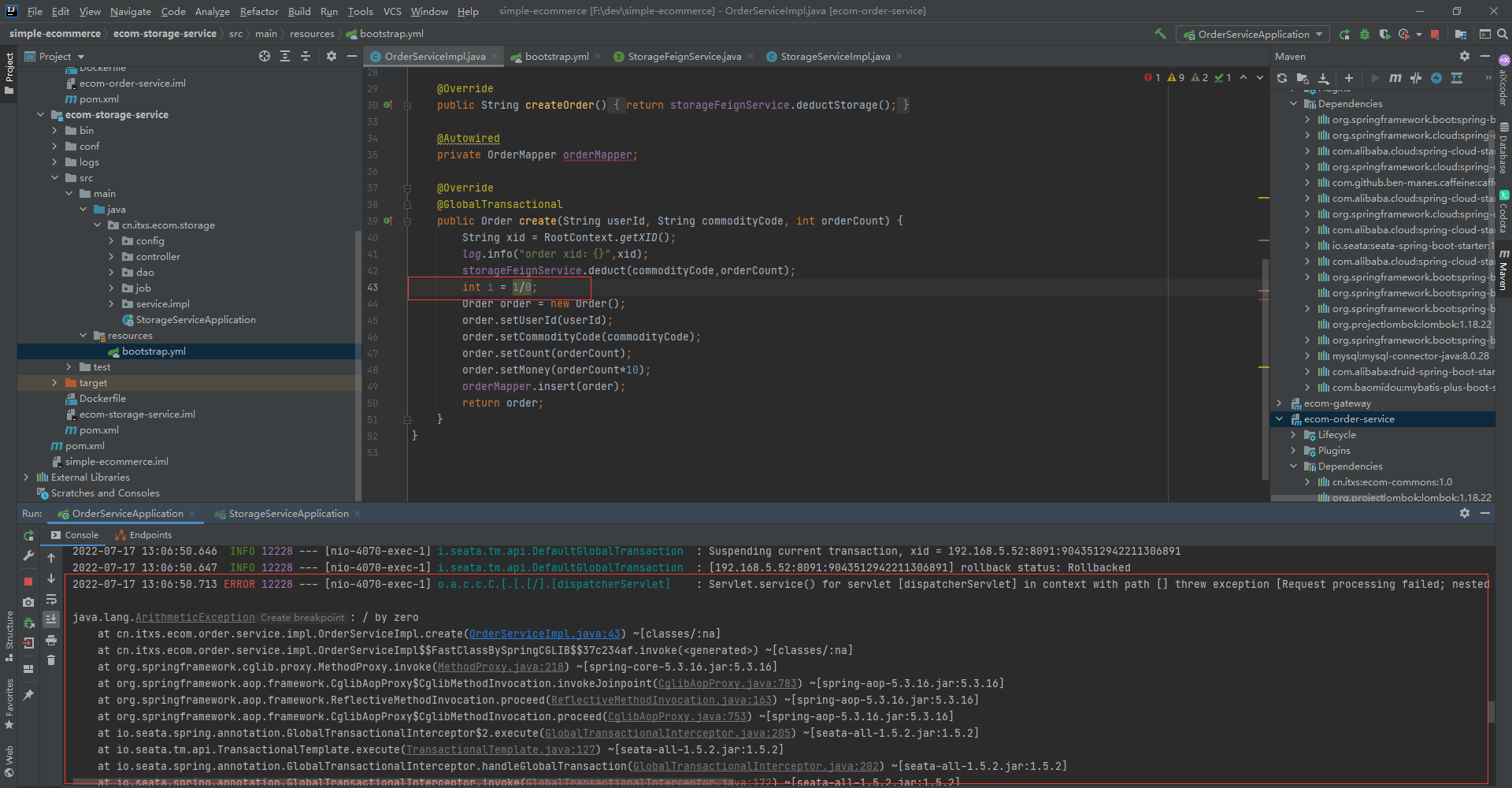Toggle scroll to end in console
The height and width of the screenshot is (788, 1512).
click(51, 619)
